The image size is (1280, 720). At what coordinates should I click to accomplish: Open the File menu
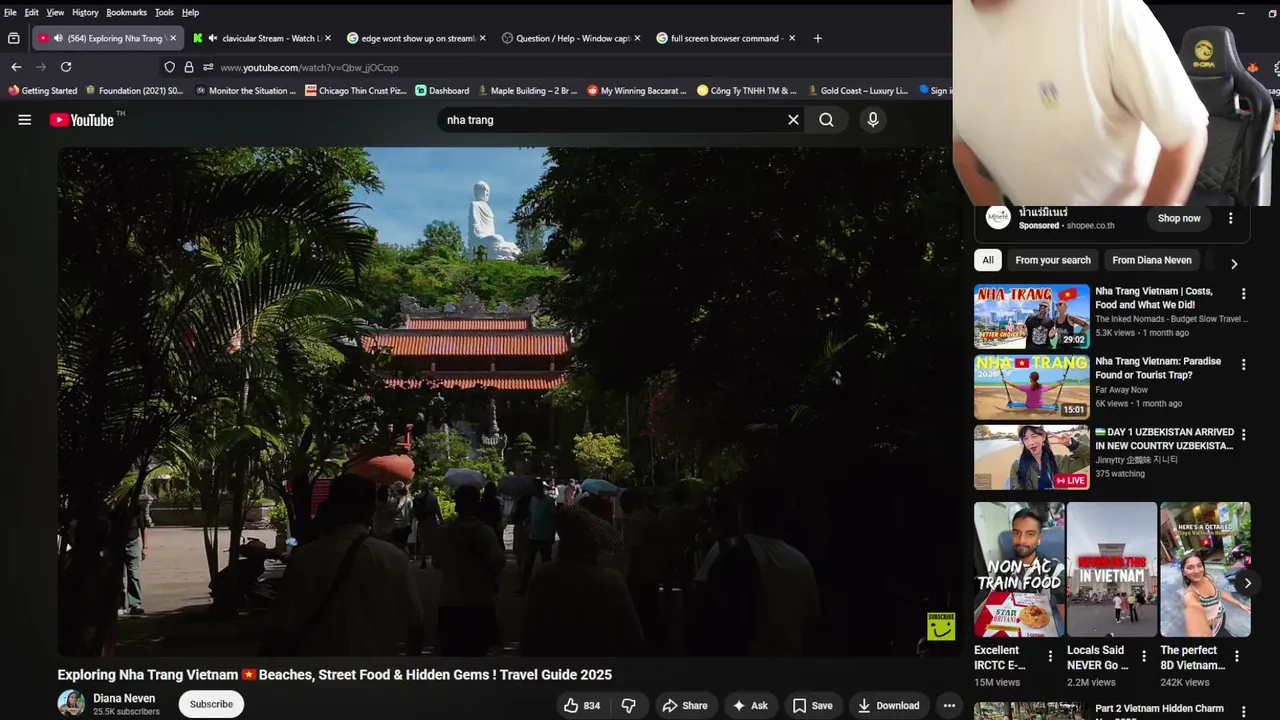(10, 12)
